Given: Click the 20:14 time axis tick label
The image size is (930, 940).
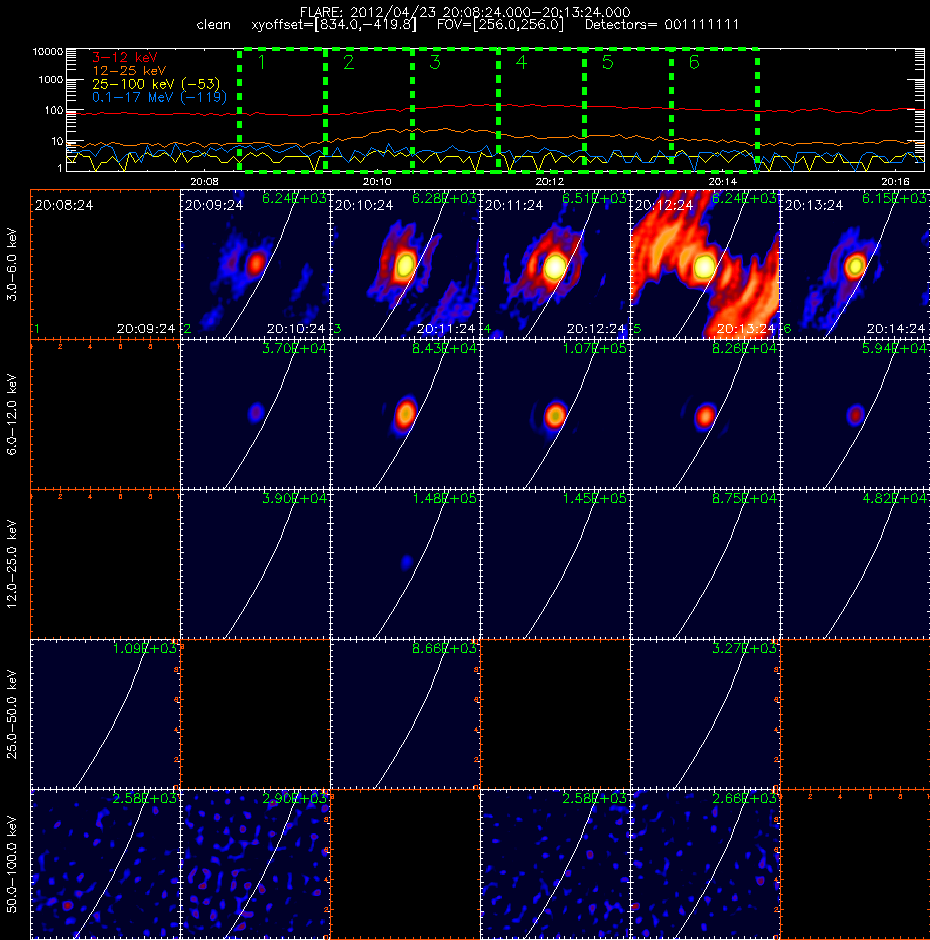Looking at the screenshot, I should tap(723, 182).
